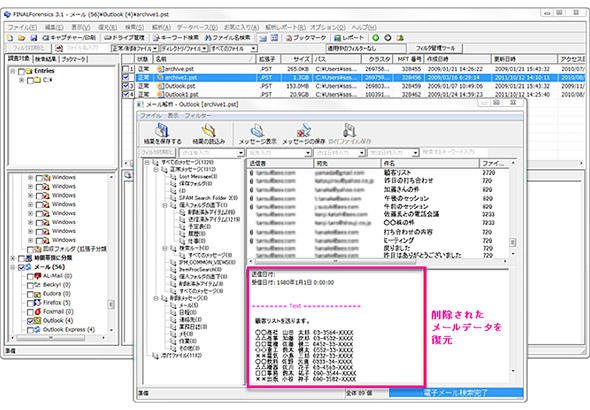Collapse 削除メッセージ node in mail tree
This screenshot has width=590, height=410.
(156, 298)
